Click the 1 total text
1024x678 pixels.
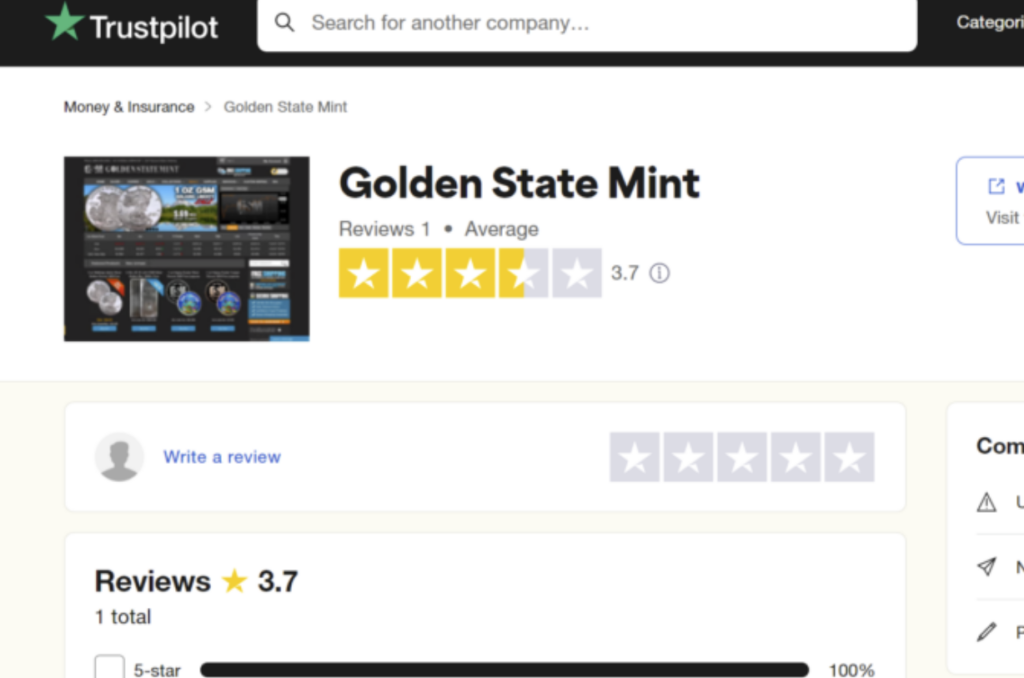pyautogui.click(x=123, y=617)
